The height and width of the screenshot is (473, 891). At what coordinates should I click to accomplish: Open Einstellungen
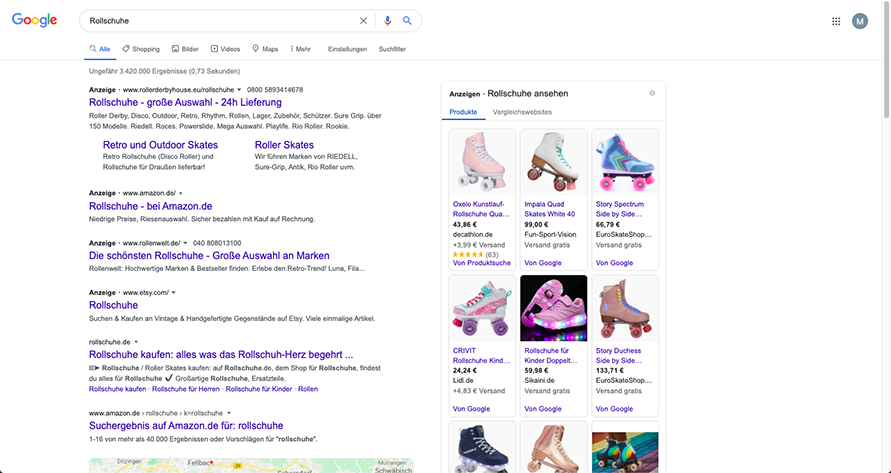point(347,49)
